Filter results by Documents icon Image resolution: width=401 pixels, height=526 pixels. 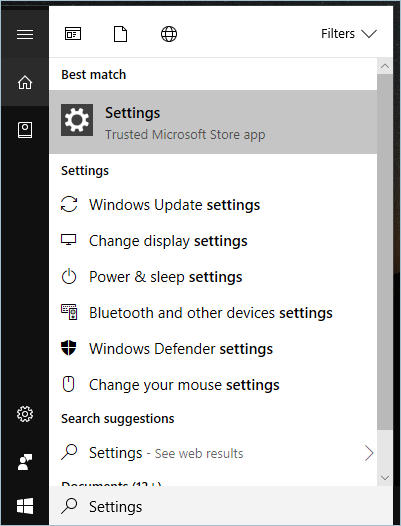120,34
